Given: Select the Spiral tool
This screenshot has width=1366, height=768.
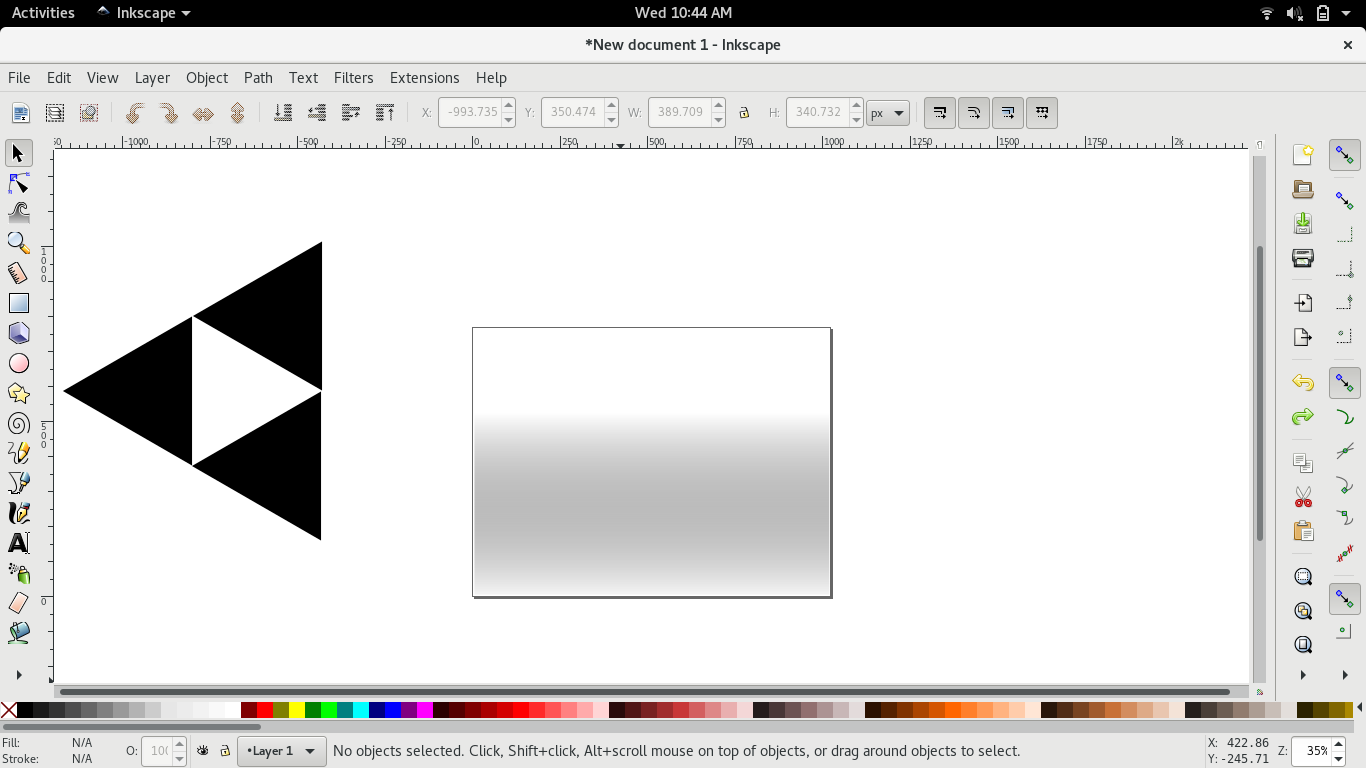Looking at the screenshot, I should tap(19, 422).
